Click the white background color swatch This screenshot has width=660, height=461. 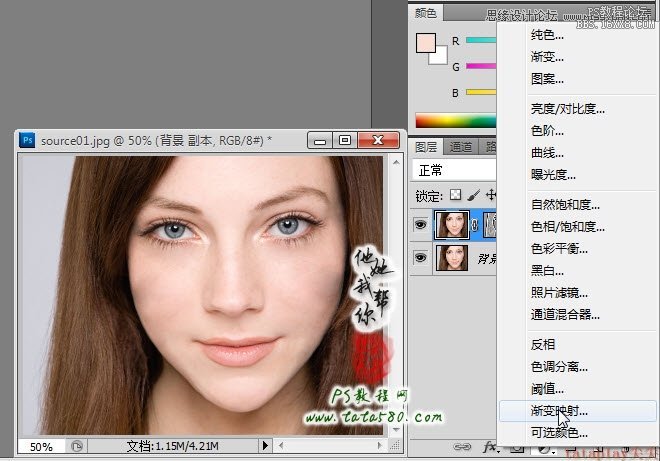440,57
